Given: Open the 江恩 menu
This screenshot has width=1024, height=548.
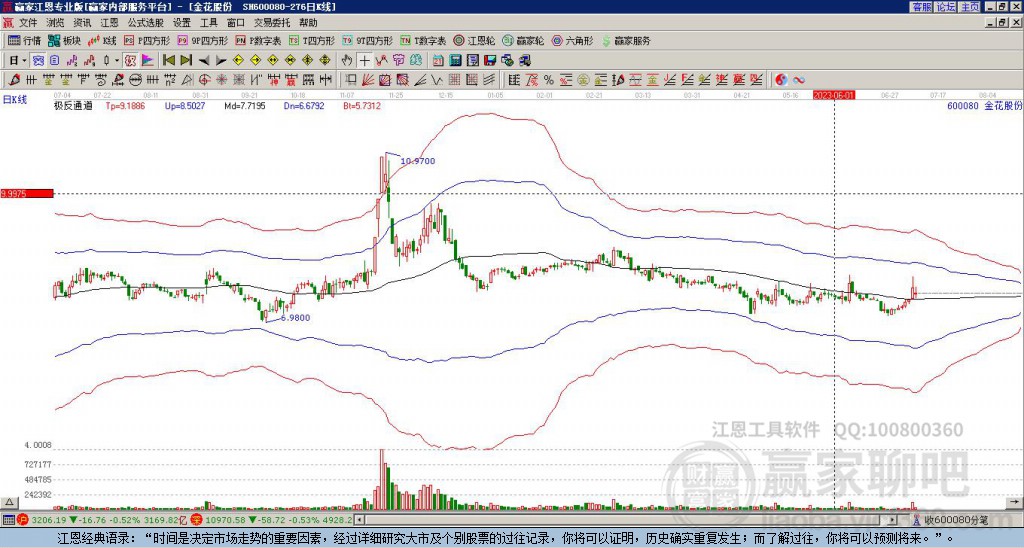Looking at the screenshot, I should point(110,23).
